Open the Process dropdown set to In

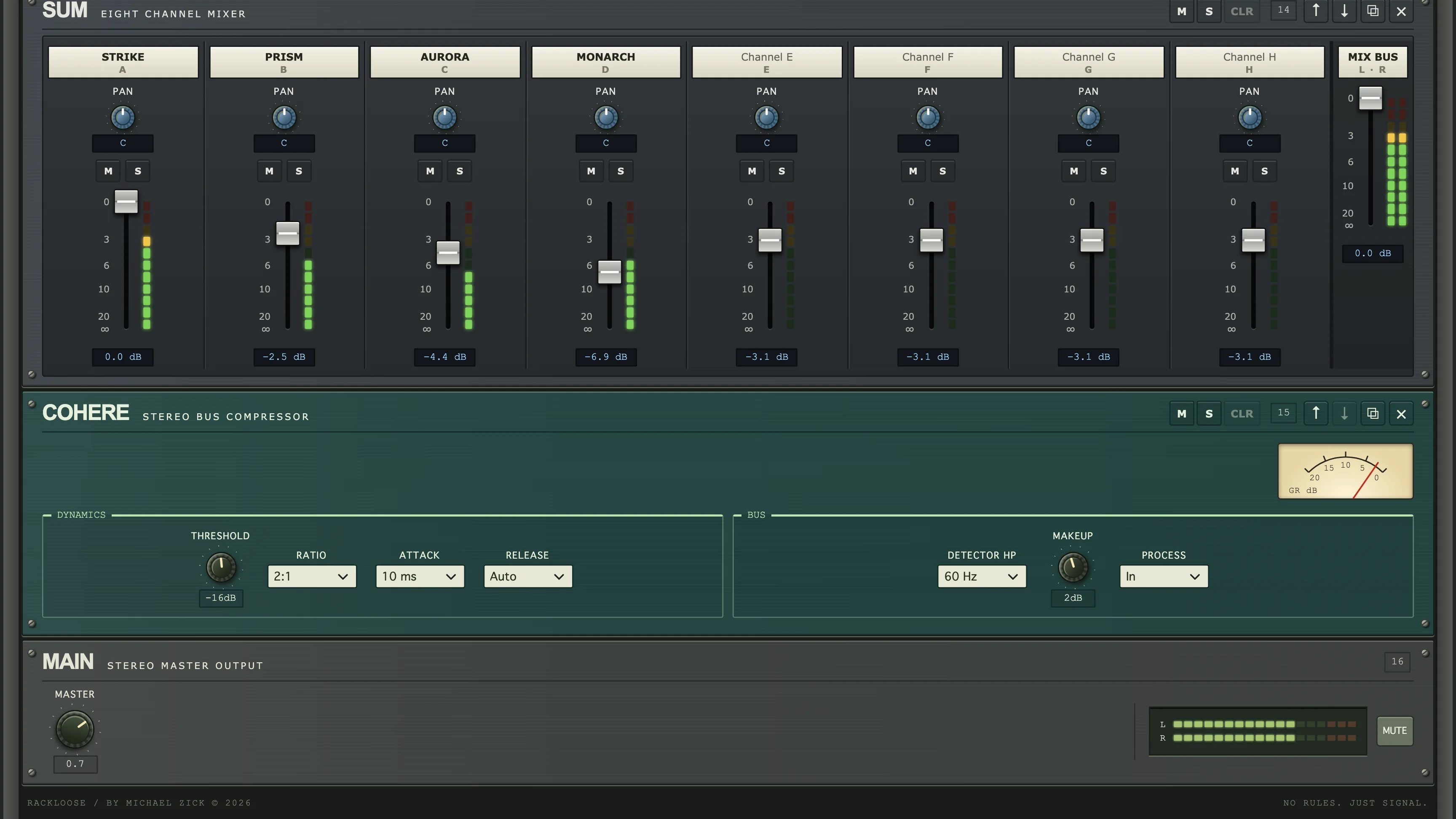(1164, 576)
